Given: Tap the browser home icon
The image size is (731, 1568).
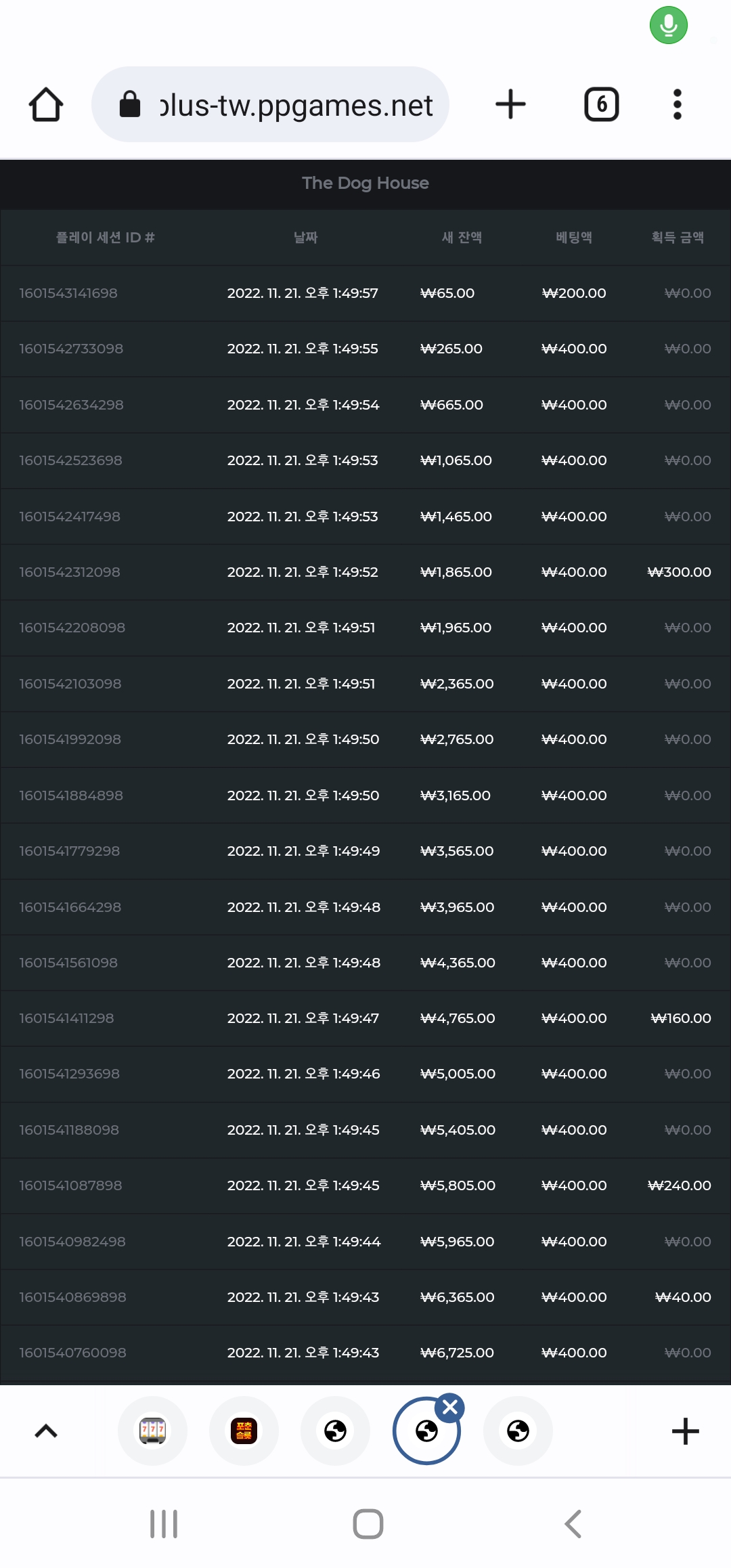Looking at the screenshot, I should tap(46, 105).
